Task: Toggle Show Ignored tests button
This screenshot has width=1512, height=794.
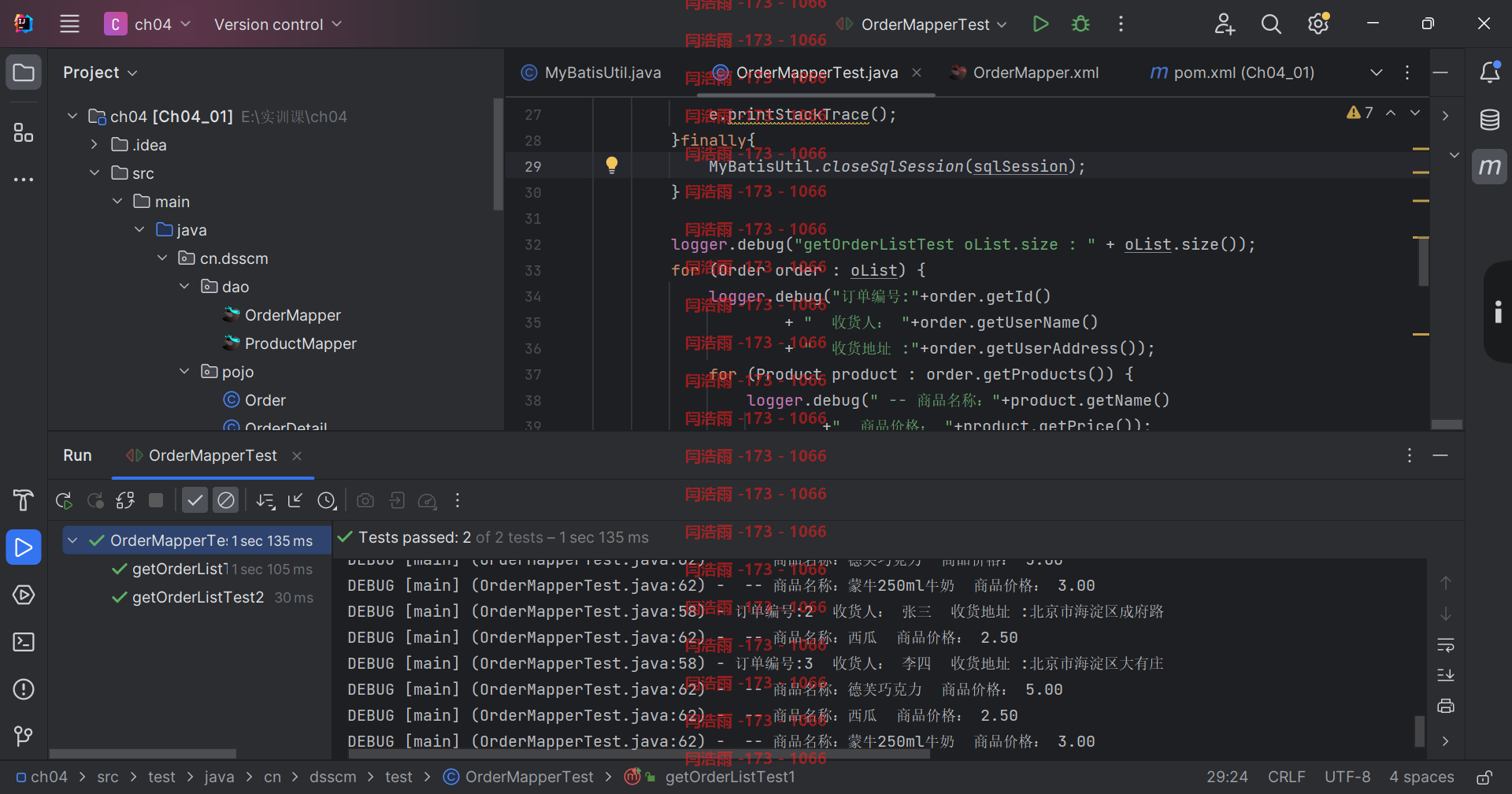Action: pos(226,500)
